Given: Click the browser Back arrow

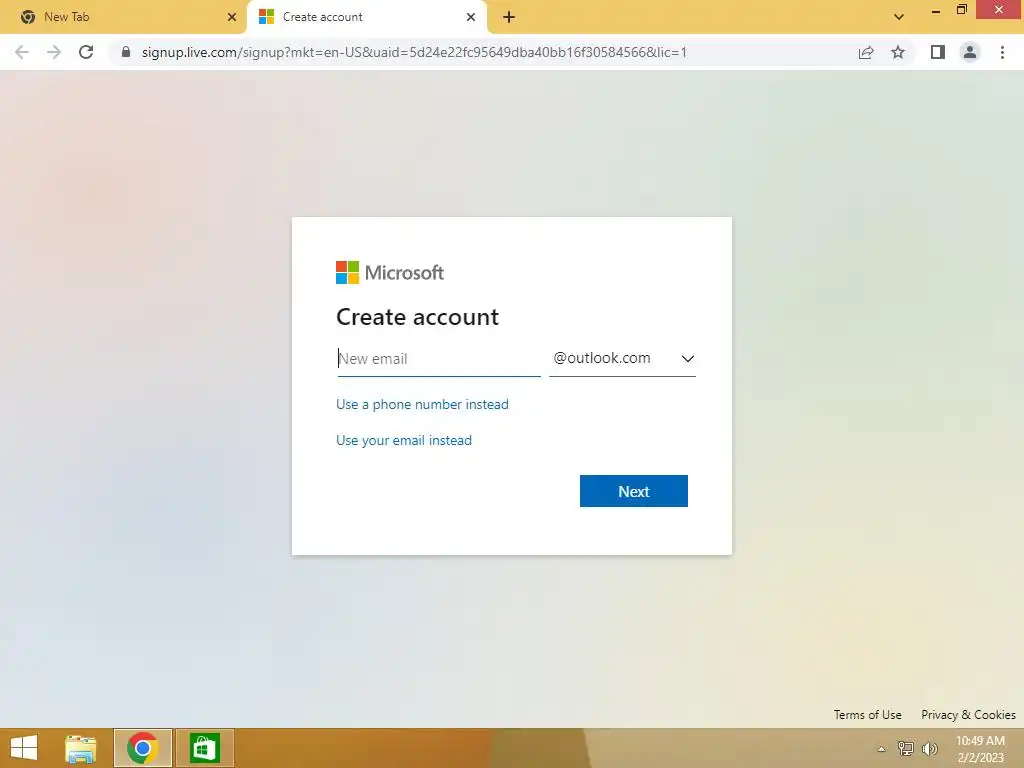Looking at the screenshot, I should click(x=22, y=52).
